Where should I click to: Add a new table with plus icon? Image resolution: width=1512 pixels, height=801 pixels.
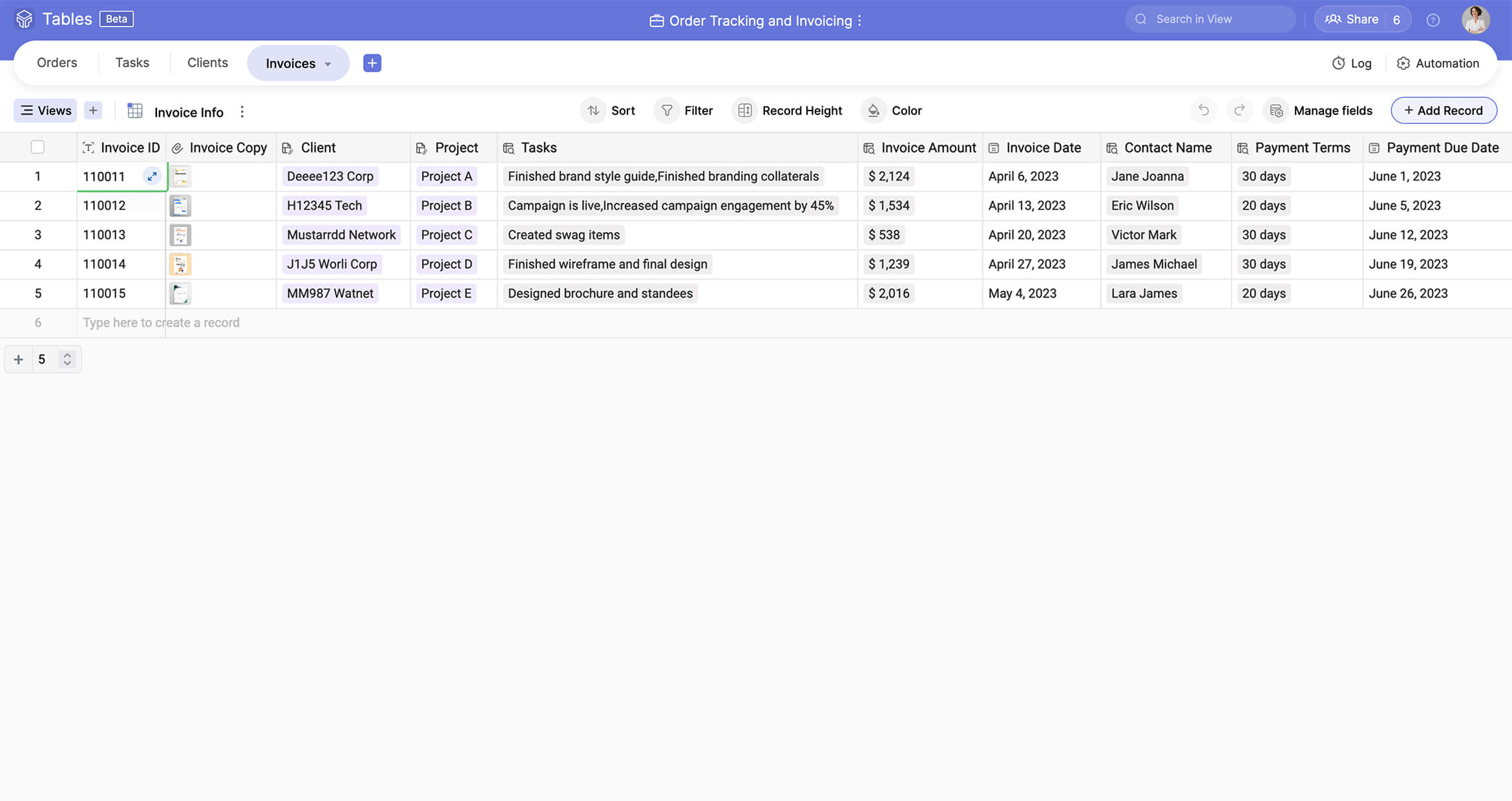click(372, 63)
